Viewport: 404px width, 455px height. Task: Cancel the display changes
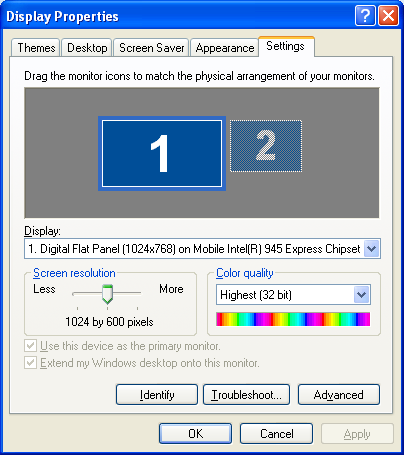pyautogui.click(x=277, y=434)
